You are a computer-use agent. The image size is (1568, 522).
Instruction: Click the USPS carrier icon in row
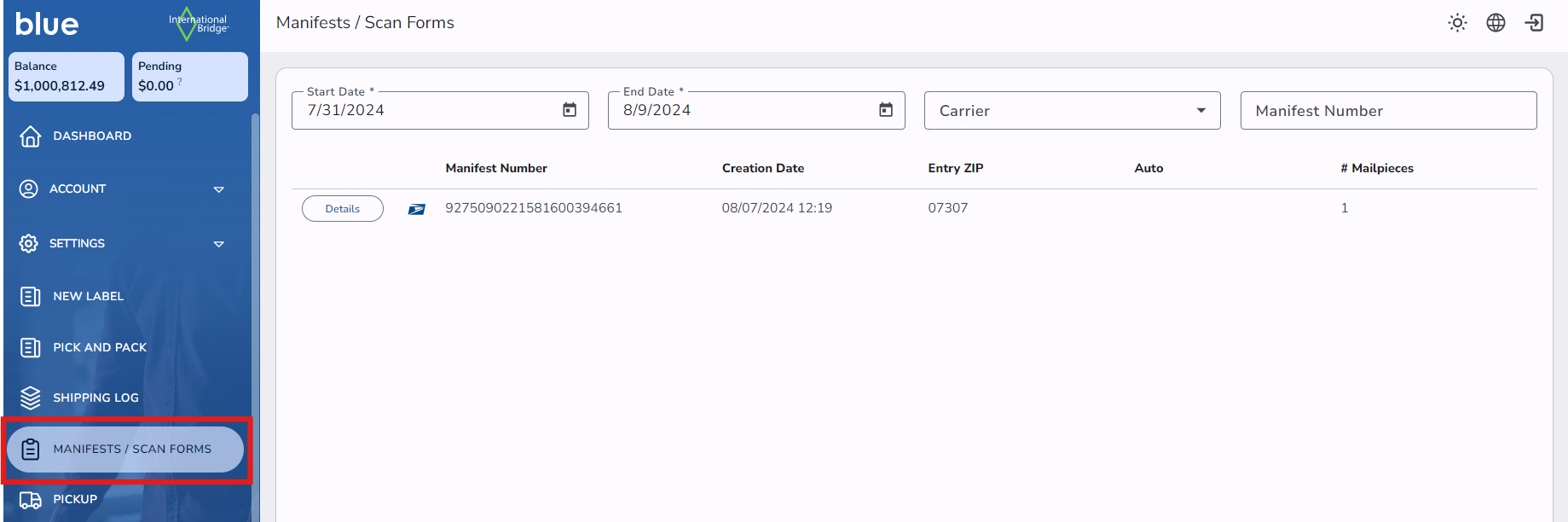tap(416, 209)
